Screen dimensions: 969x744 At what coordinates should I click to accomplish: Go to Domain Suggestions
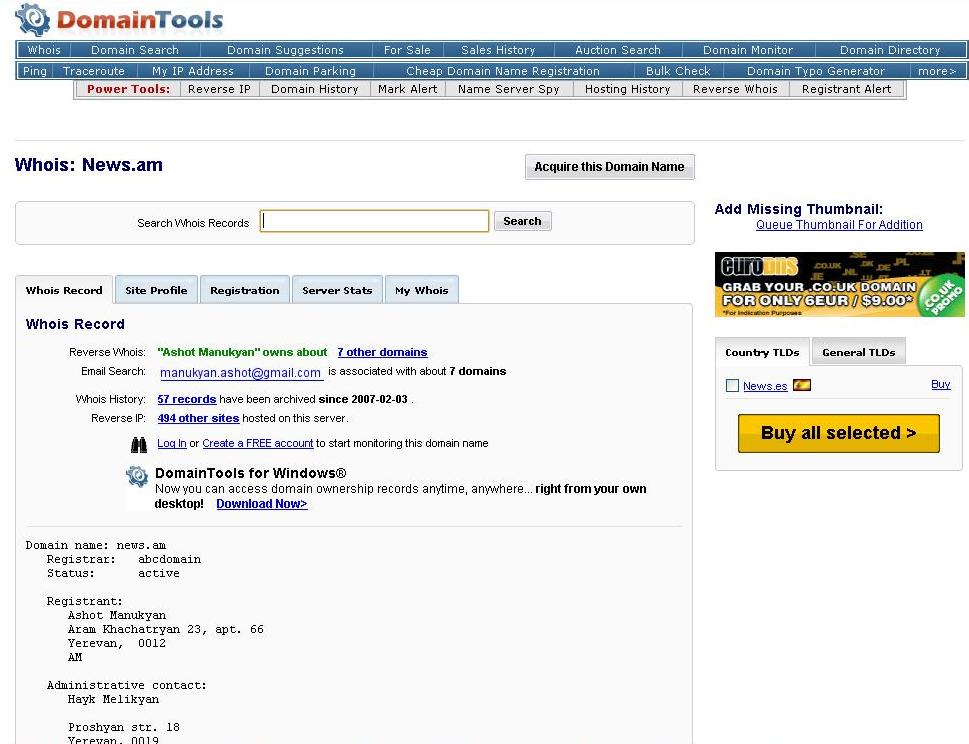pyautogui.click(x=285, y=50)
